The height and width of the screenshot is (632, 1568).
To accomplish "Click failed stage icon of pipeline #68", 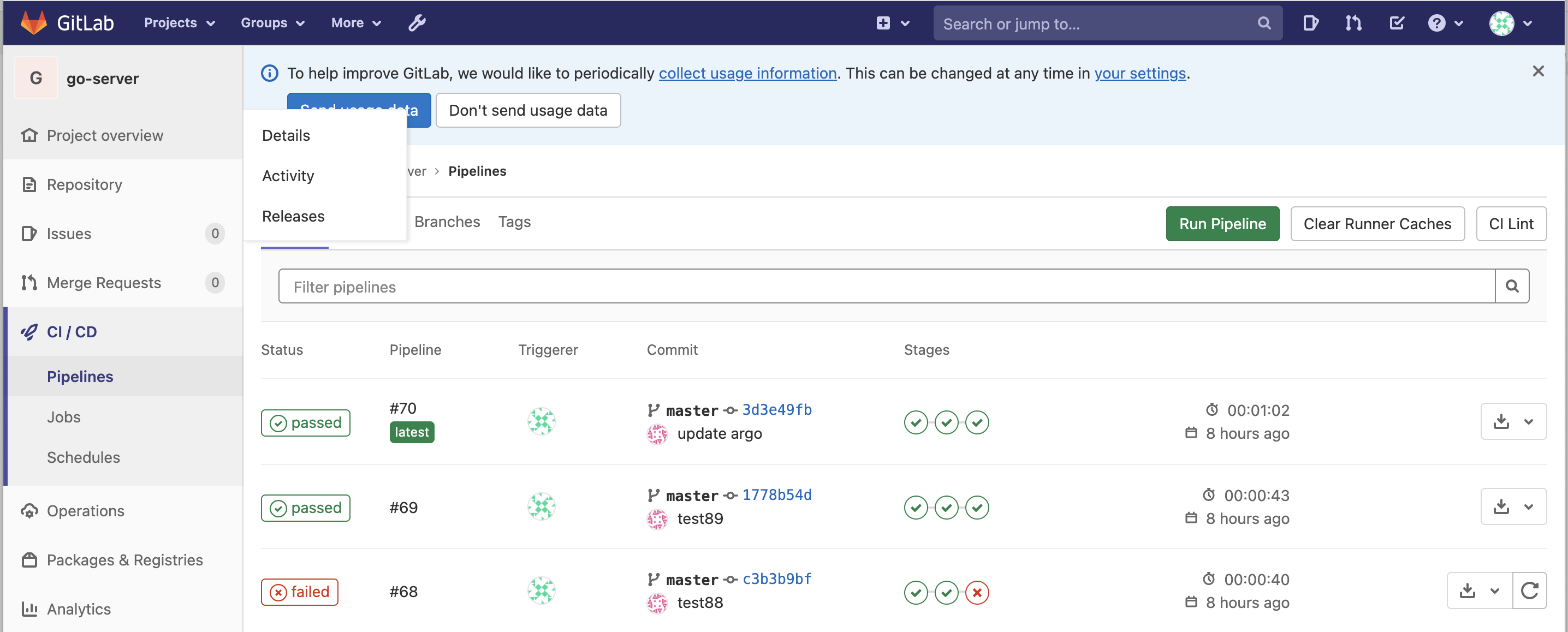I will click(977, 592).
